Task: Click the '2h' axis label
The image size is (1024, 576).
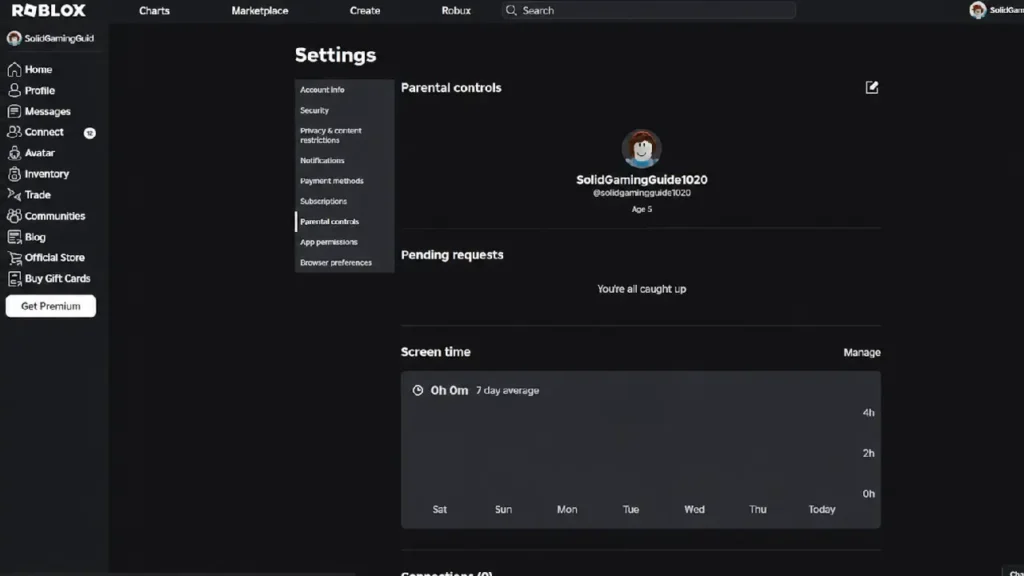Action: coord(868,453)
